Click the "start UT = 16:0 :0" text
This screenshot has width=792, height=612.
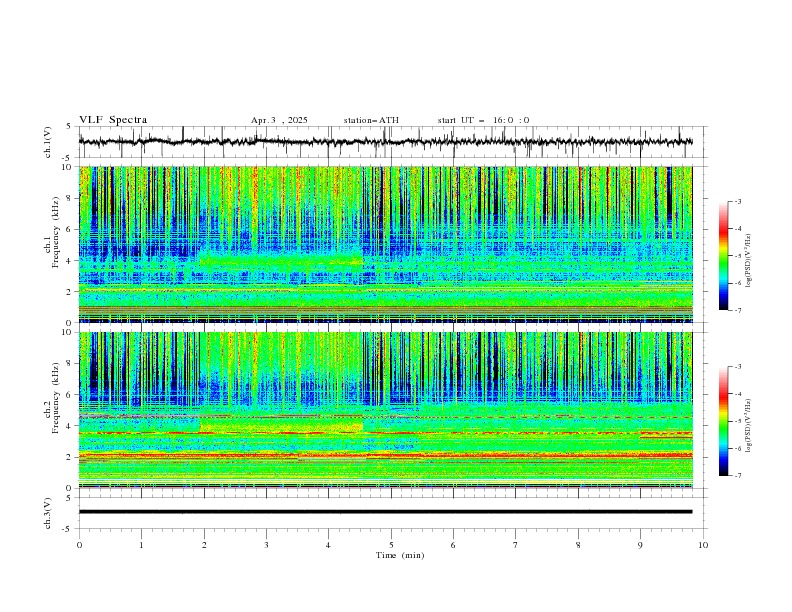483,120
